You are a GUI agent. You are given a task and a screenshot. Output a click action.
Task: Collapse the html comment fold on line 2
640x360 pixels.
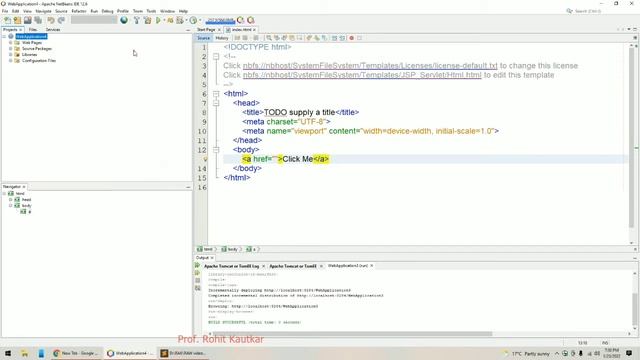coord(216,56)
